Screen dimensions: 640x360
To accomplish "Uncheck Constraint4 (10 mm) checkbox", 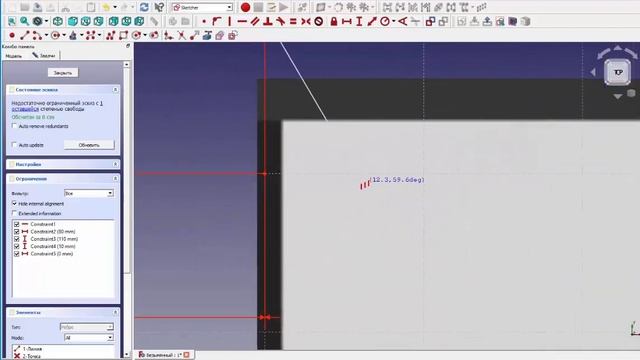I will (16, 246).
